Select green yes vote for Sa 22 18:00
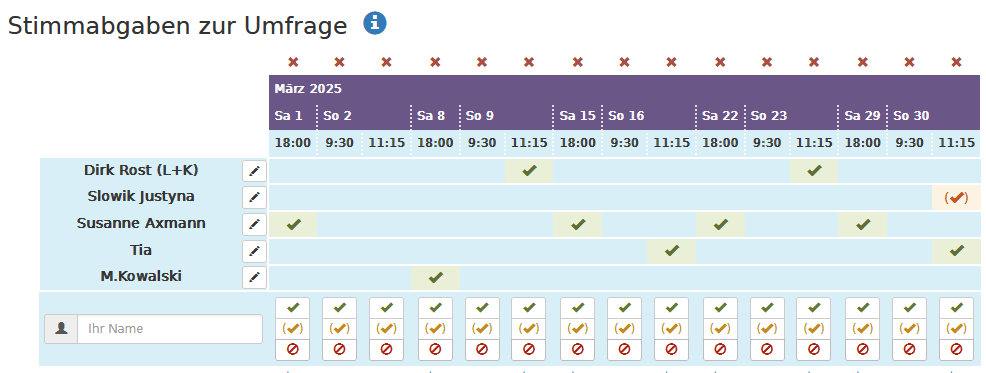Image resolution: width=986 pixels, height=373 pixels. pyautogui.click(x=721, y=308)
